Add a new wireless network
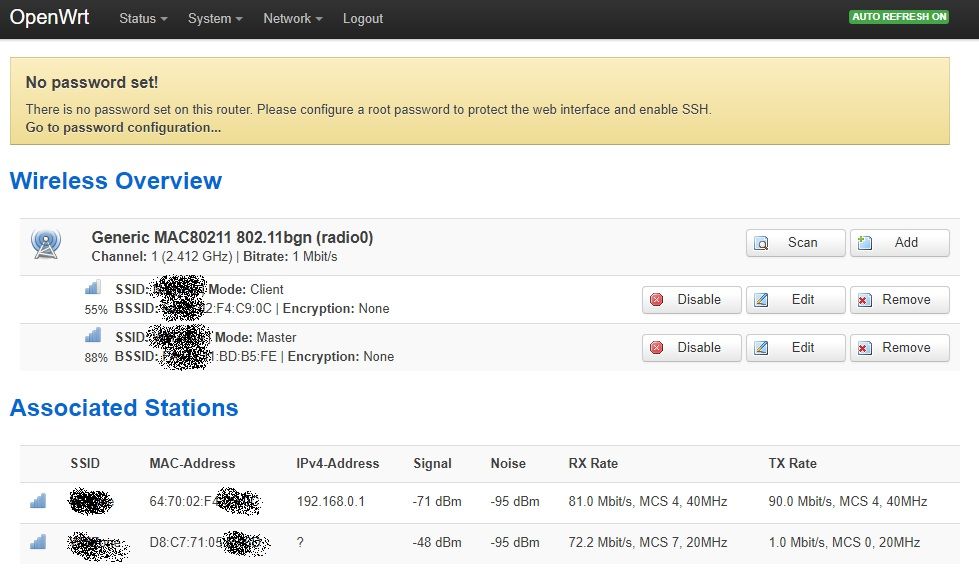 899,242
